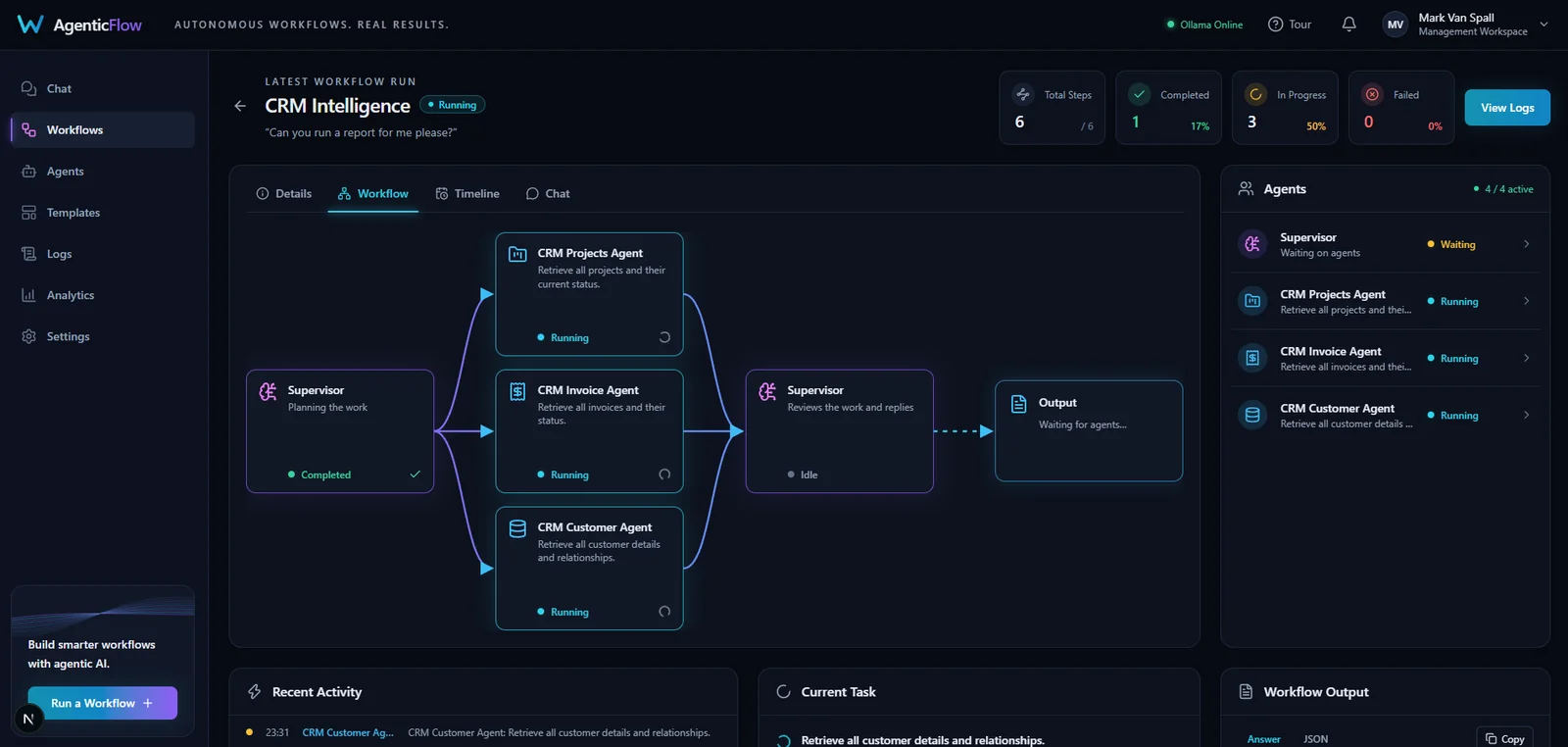1568x747 pixels.
Task: Go back using the arrow beside CRM Intelligence
Action: tap(240, 106)
